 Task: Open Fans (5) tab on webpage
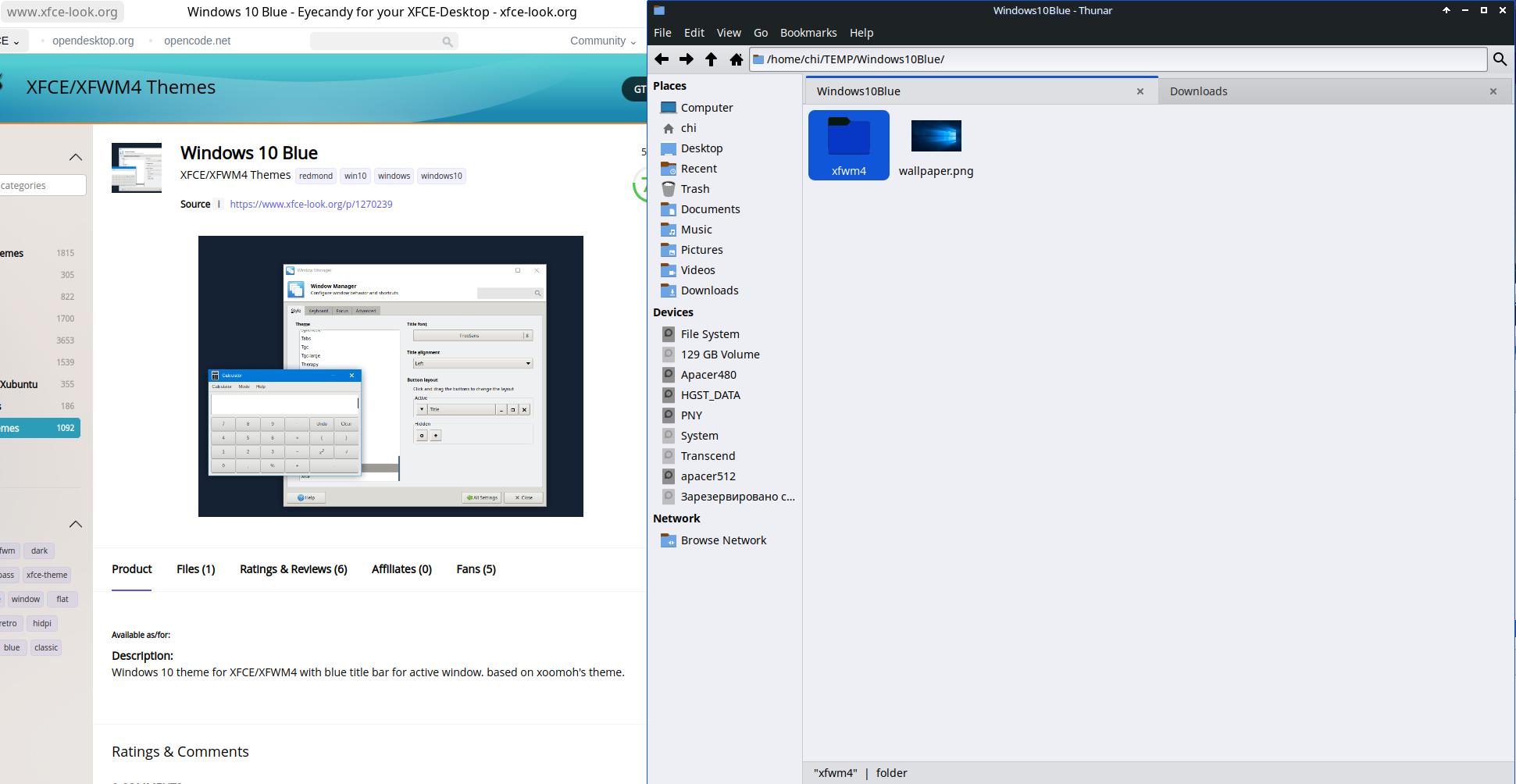click(476, 569)
